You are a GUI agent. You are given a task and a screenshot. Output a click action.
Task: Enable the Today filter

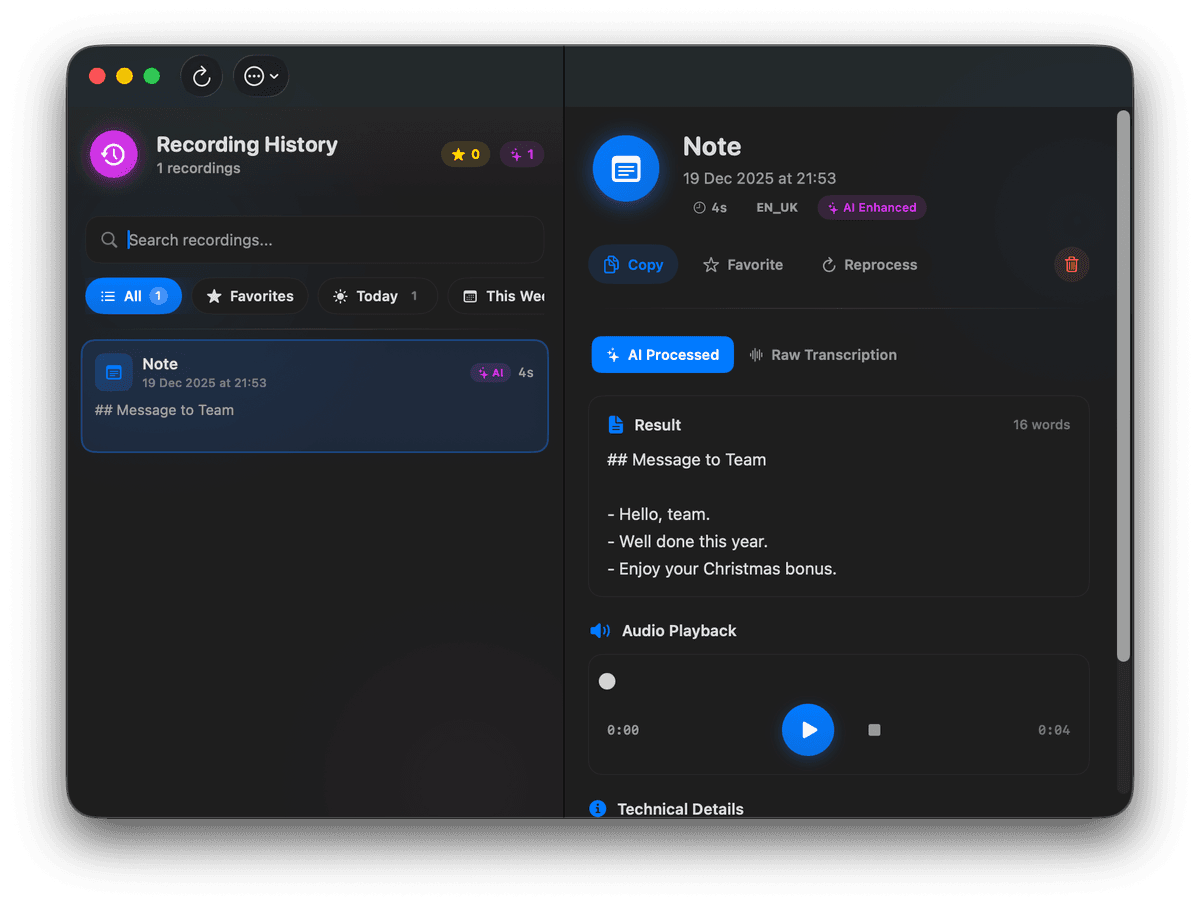tap(377, 296)
